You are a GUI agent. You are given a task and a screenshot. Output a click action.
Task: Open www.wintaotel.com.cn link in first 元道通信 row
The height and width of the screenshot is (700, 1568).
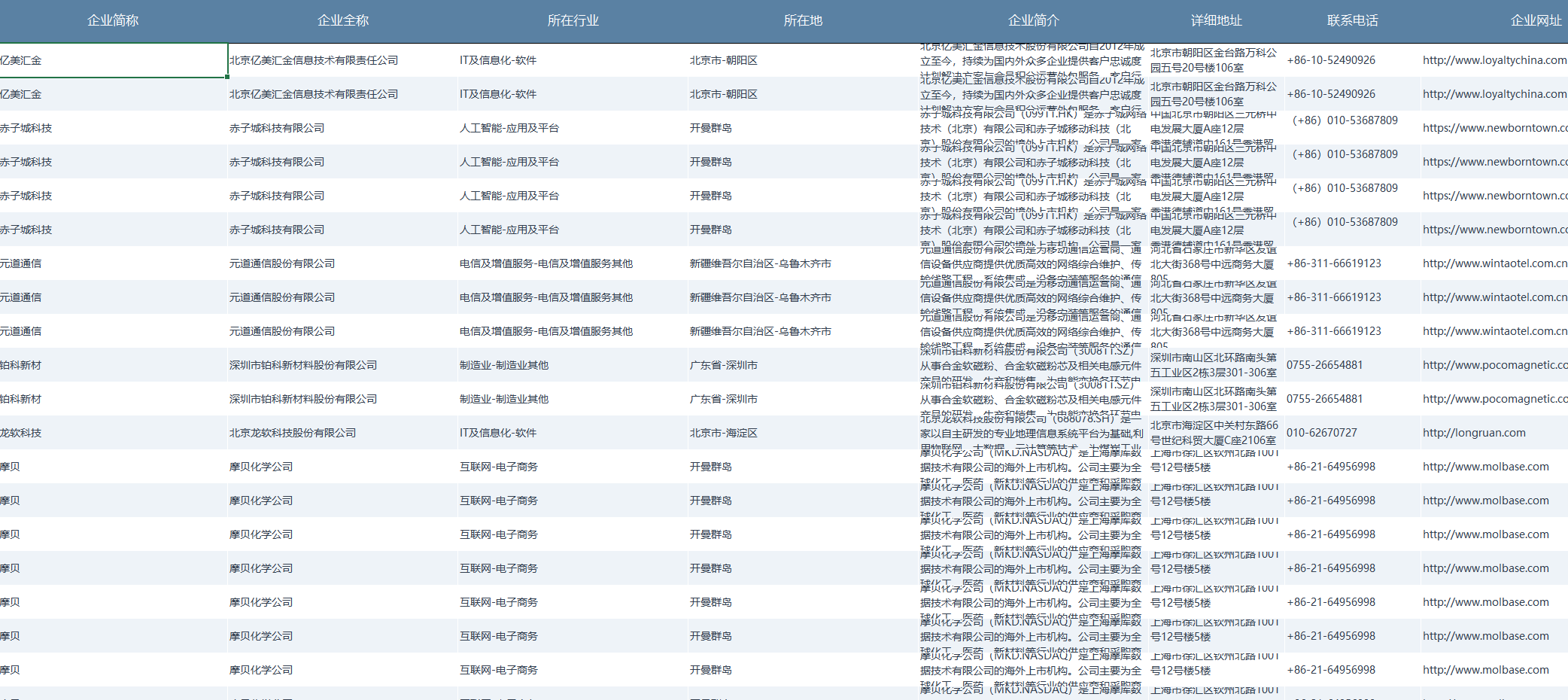tap(1494, 263)
